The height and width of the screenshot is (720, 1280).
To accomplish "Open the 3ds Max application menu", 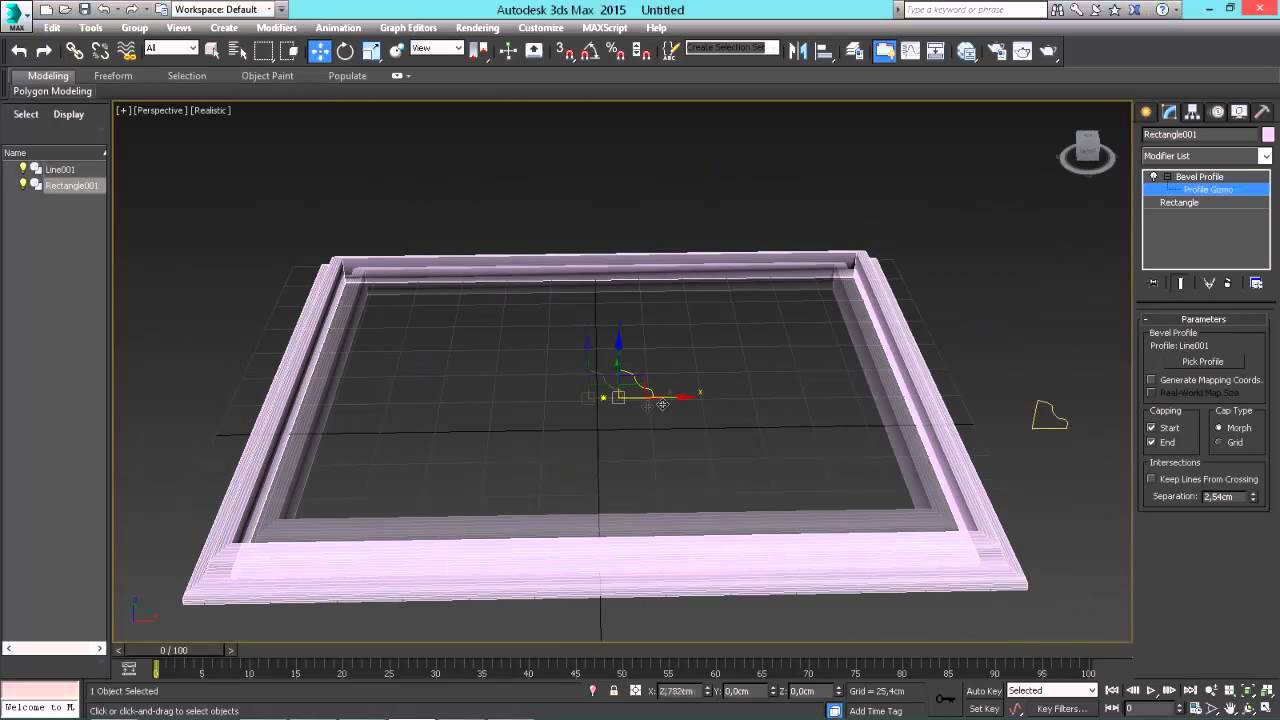I will click(x=17, y=14).
